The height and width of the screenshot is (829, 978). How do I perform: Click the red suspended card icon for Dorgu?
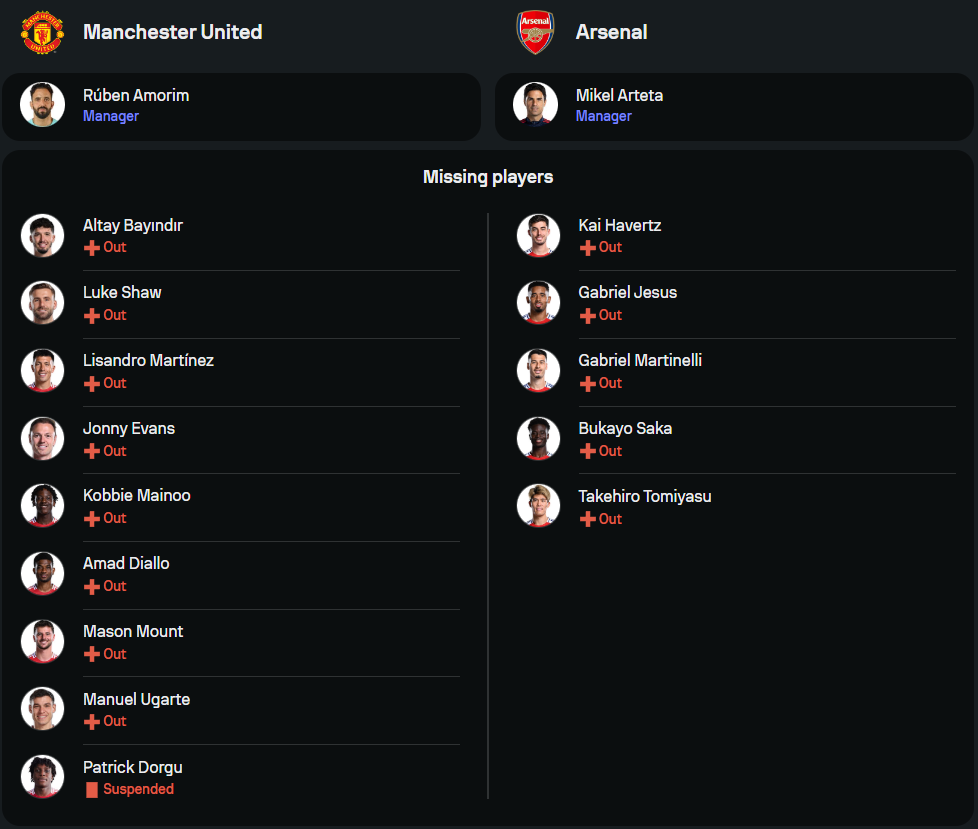point(92,790)
